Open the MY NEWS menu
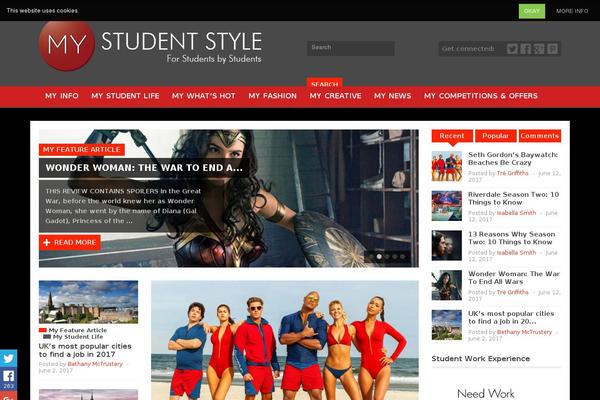Screen dimensions: 600x400 pyautogui.click(x=393, y=96)
